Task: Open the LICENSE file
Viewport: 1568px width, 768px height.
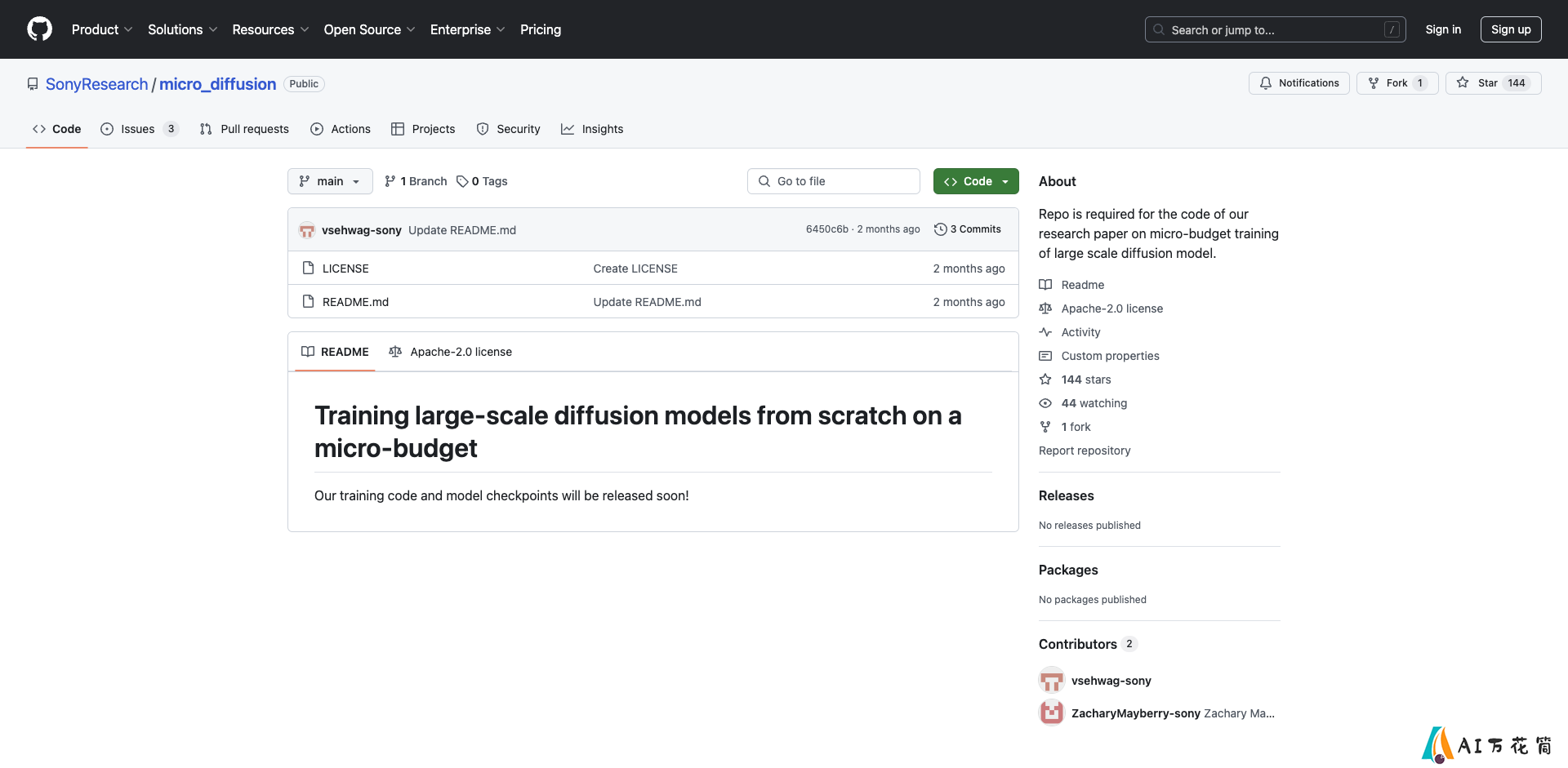Action: tap(345, 269)
